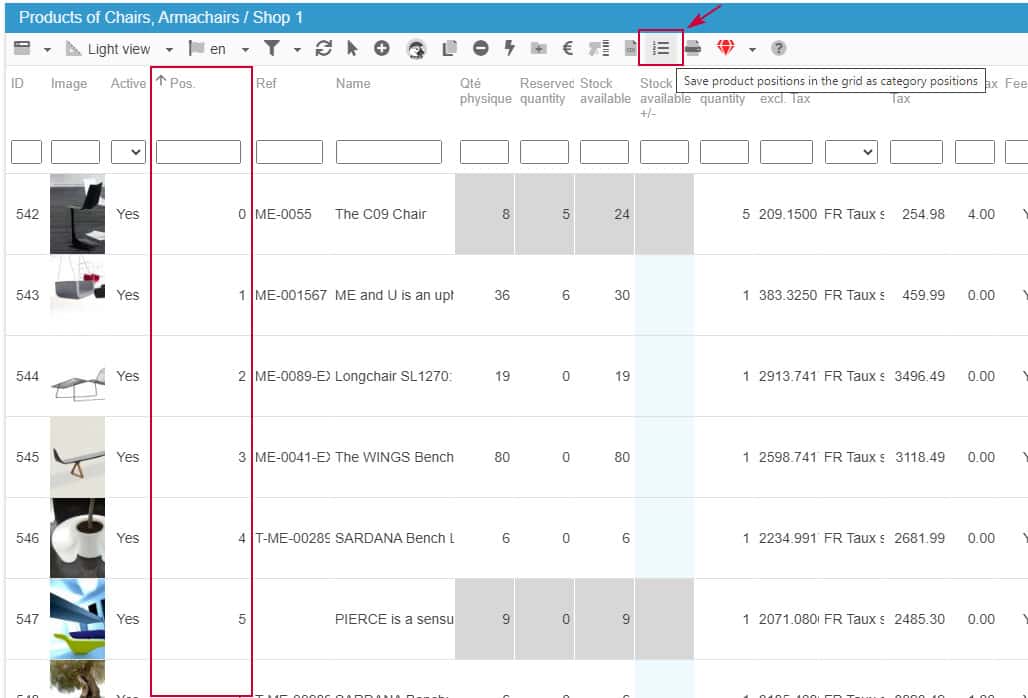1028x698 pixels.
Task: Click the Name filter input field
Action: click(x=388, y=152)
